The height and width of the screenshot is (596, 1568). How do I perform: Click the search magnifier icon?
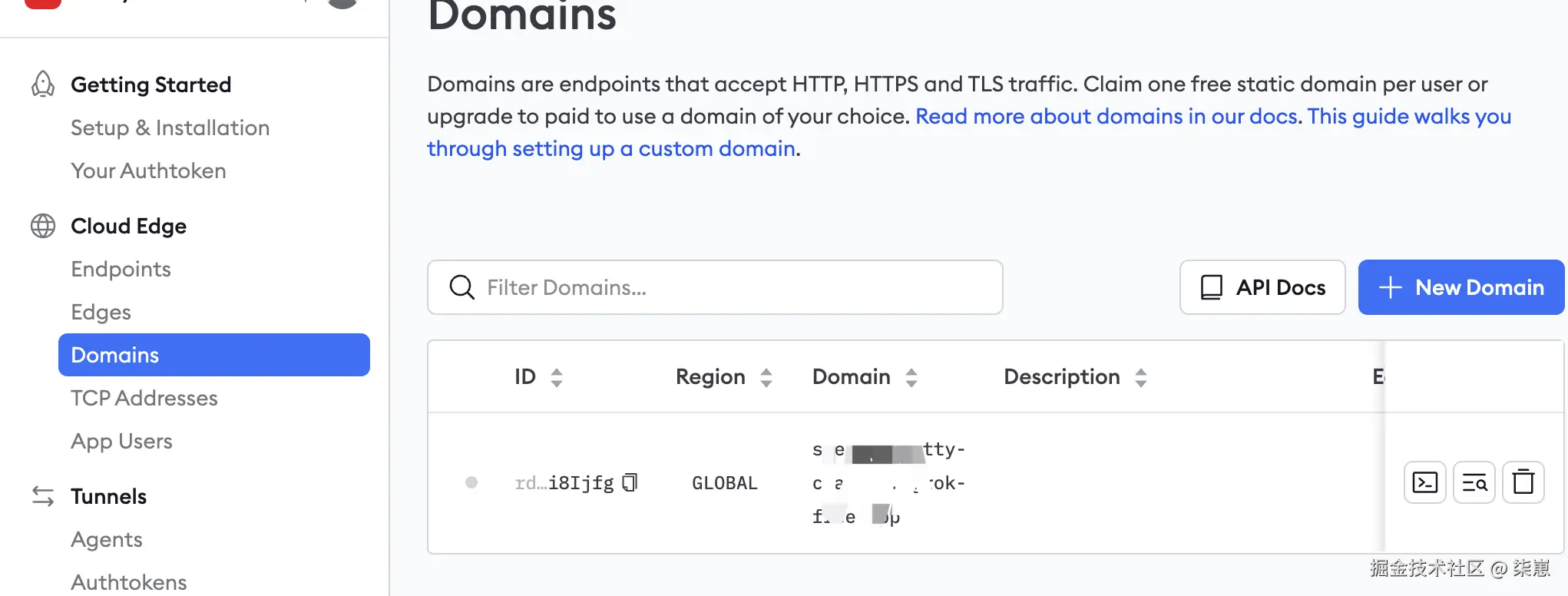pyautogui.click(x=461, y=287)
